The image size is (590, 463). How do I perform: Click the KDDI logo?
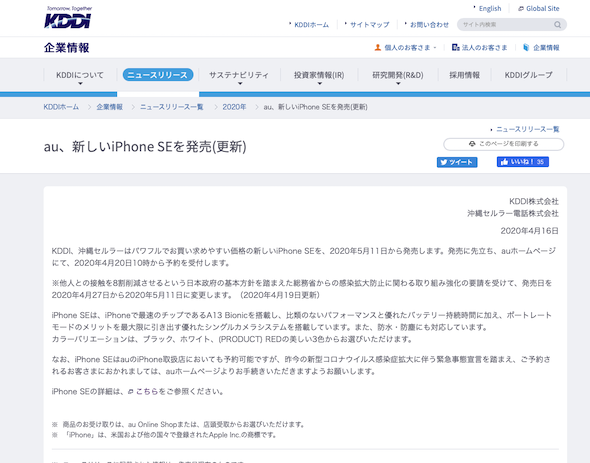68,17
